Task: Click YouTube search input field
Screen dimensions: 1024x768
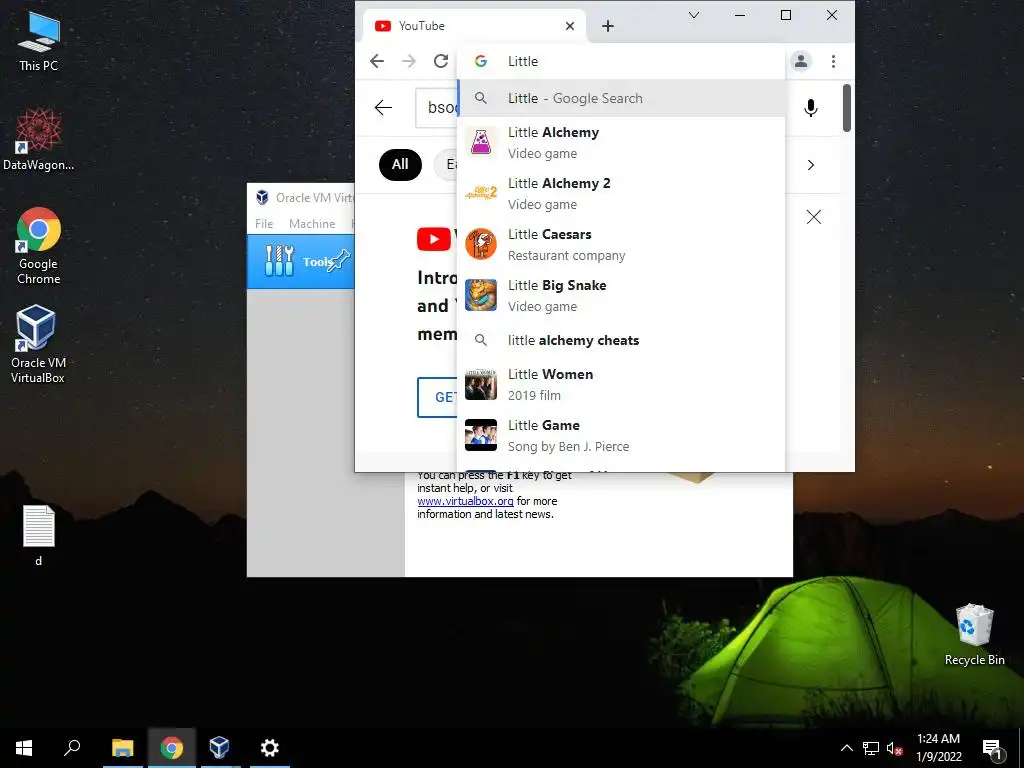Action: 437,107
